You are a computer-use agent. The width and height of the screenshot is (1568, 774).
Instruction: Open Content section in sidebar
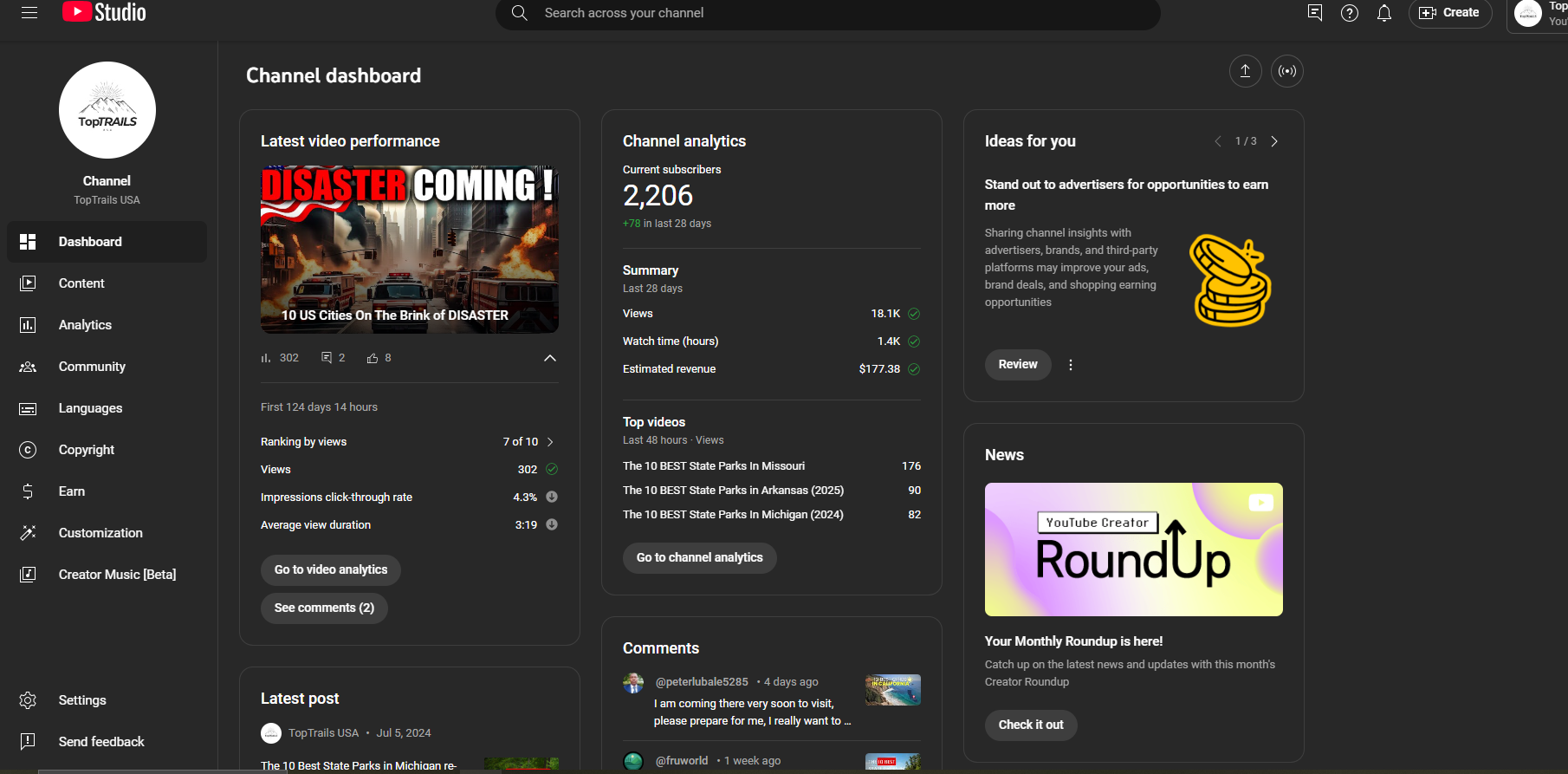click(x=107, y=283)
